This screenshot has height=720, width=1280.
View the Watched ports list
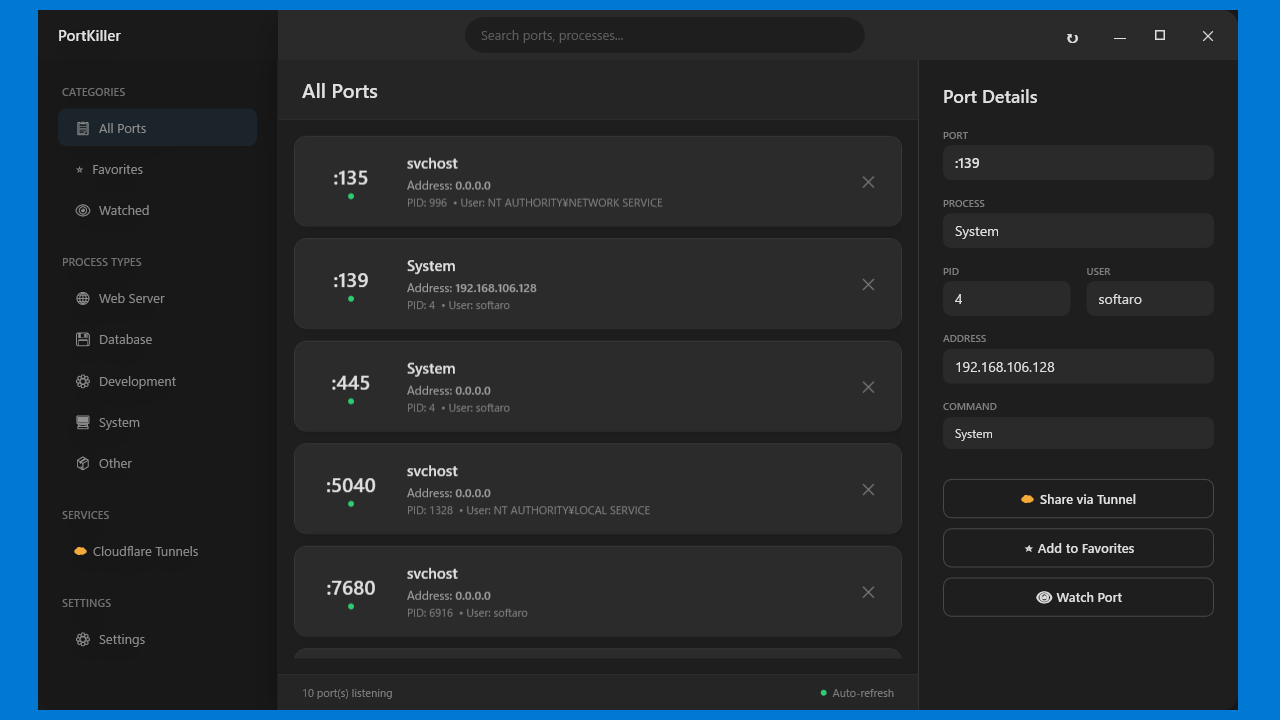[x=123, y=210]
